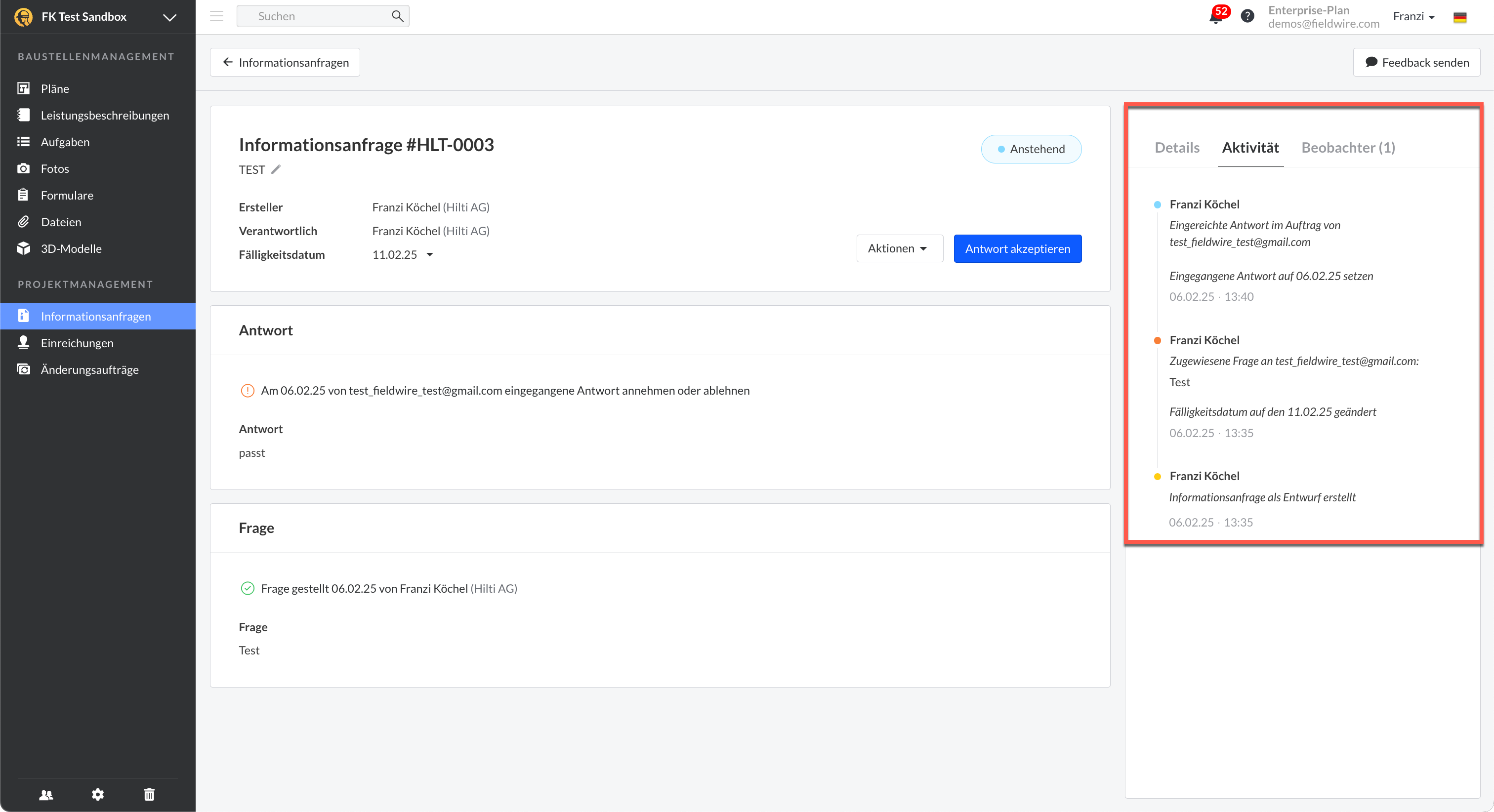Select the German flag language icon
The width and height of the screenshot is (1494, 812).
(x=1460, y=17)
